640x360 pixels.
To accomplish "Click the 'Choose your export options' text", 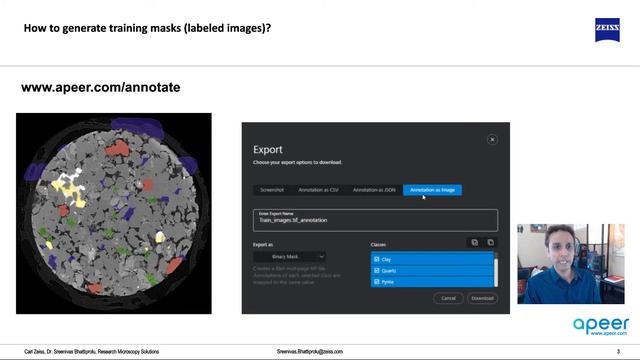I will pos(298,162).
